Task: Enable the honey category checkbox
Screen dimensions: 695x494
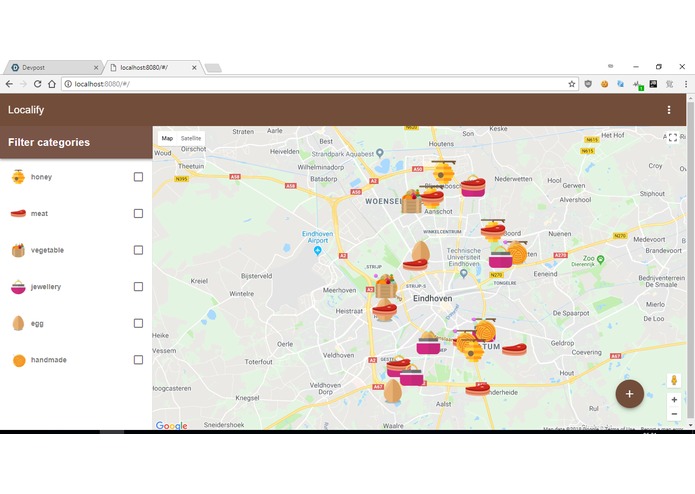Action: pyautogui.click(x=138, y=177)
